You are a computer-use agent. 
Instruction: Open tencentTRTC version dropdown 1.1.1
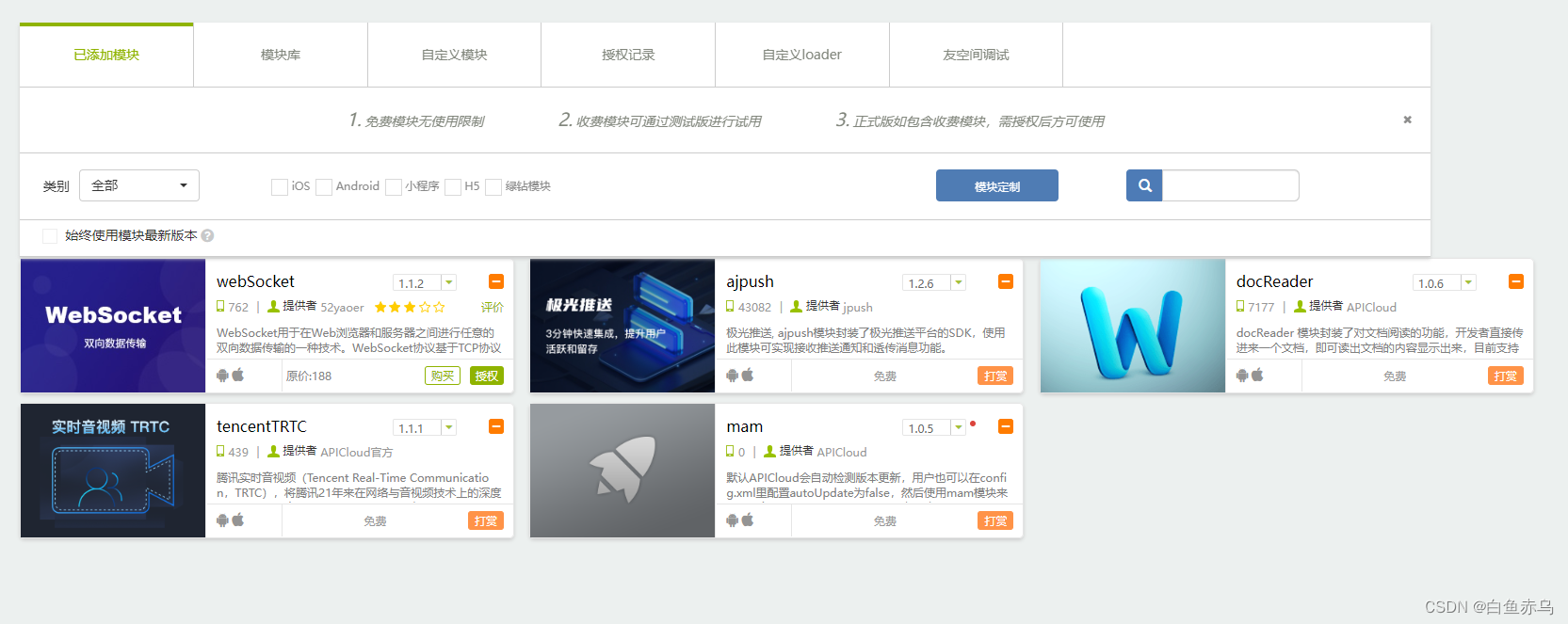coord(425,427)
